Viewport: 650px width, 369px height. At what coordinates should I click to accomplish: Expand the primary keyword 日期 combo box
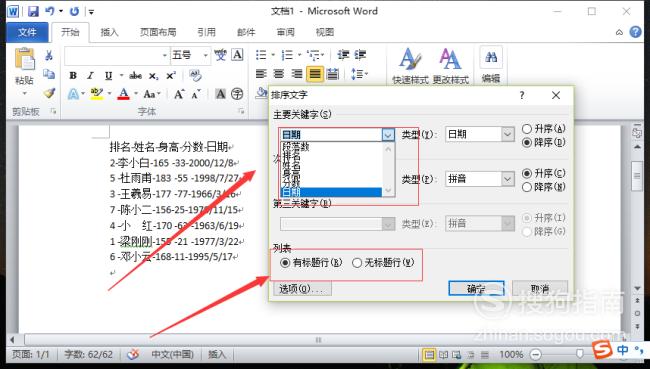coord(388,135)
